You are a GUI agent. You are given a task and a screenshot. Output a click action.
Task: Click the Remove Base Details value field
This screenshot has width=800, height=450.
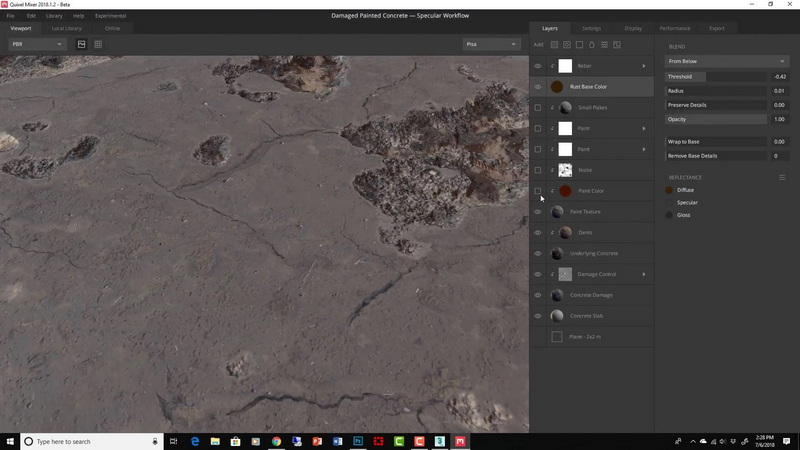pos(779,156)
